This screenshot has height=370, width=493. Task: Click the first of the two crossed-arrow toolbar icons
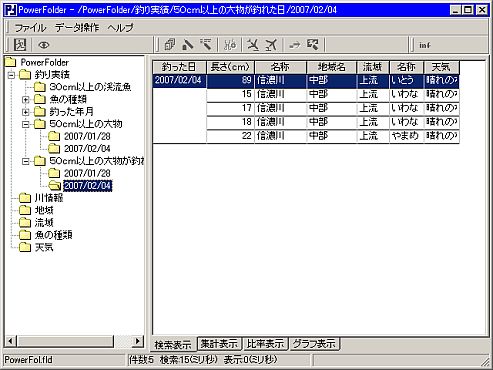(x=253, y=45)
